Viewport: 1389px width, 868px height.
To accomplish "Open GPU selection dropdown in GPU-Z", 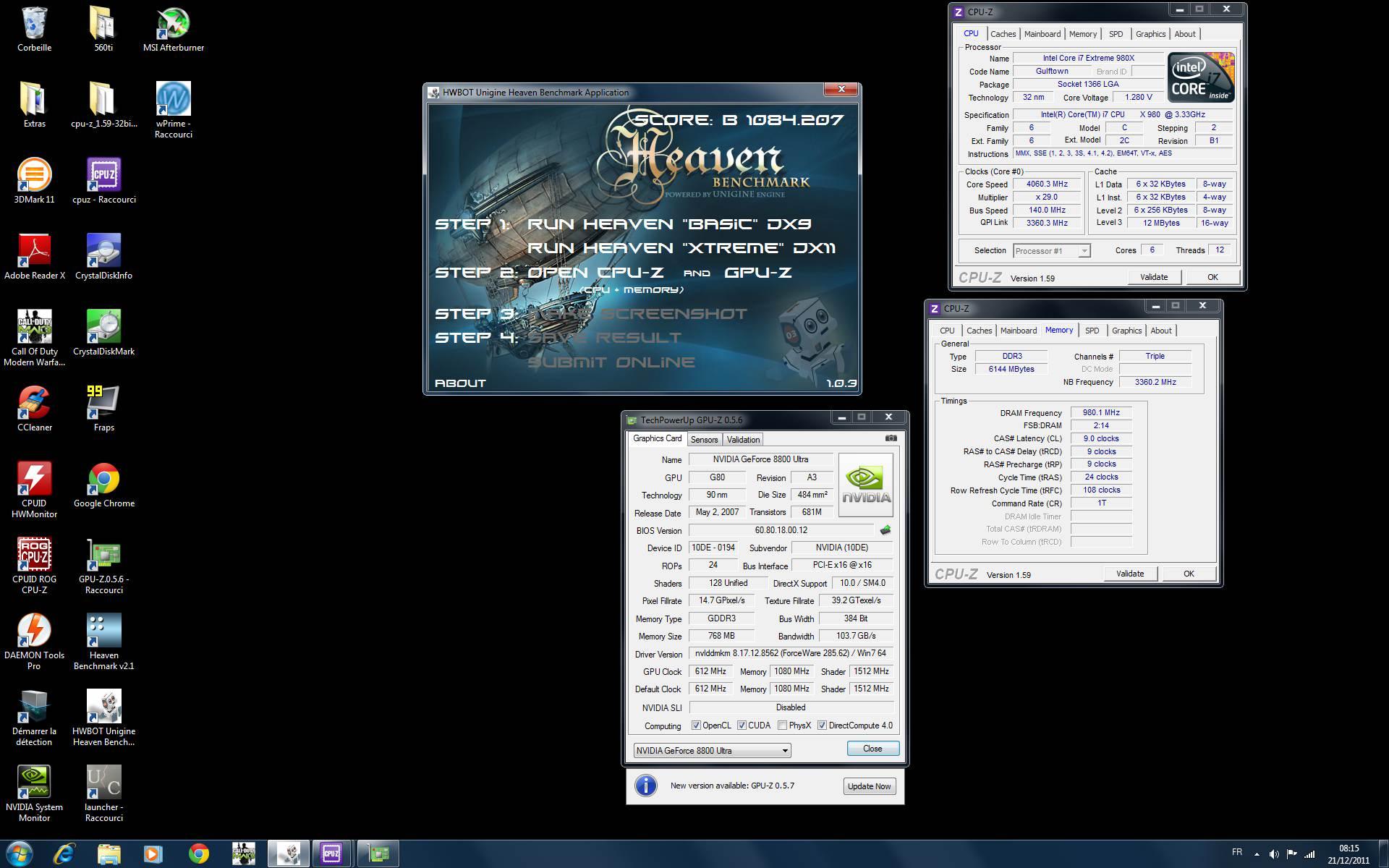I will [713, 750].
